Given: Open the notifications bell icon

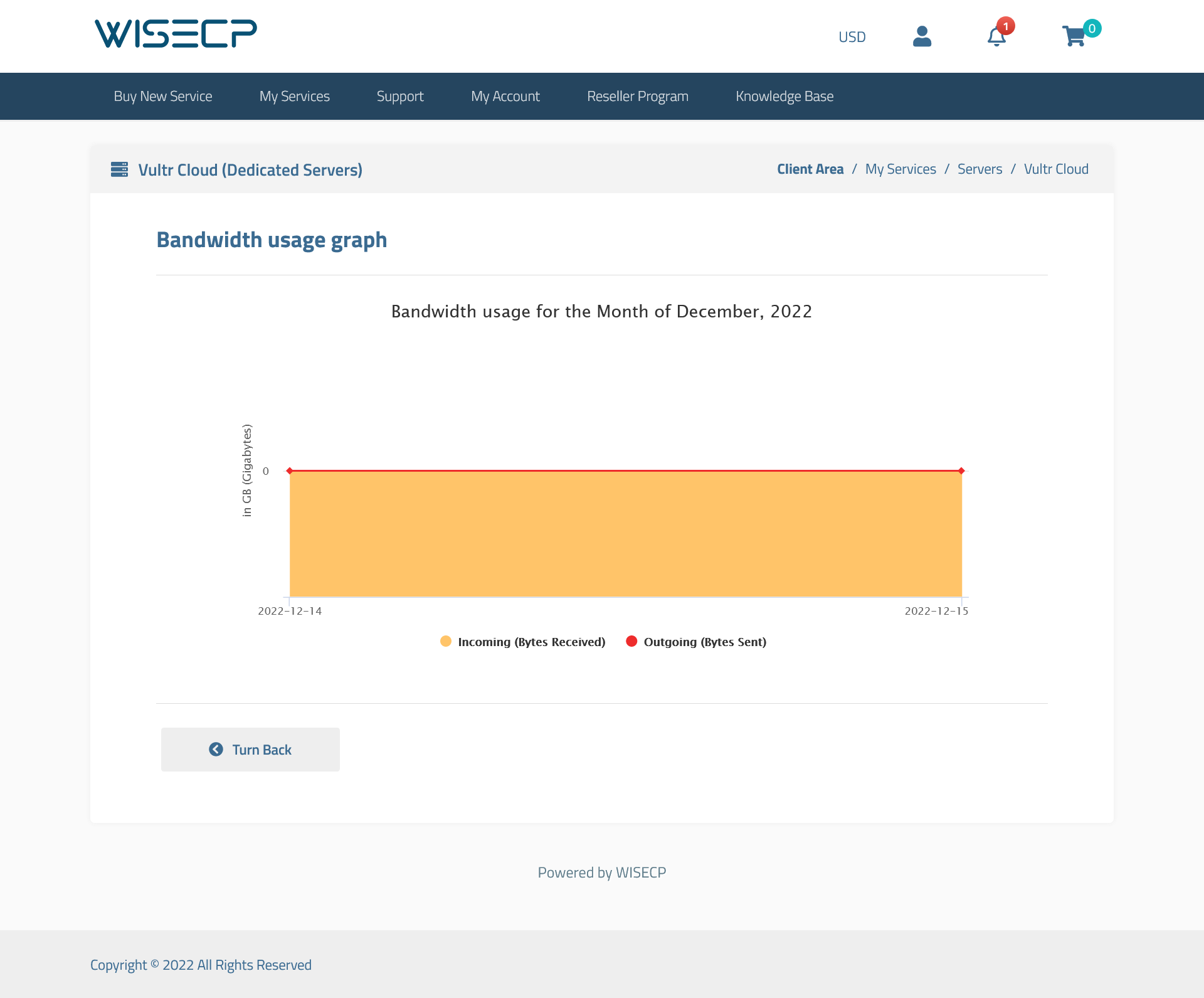Looking at the screenshot, I should pyautogui.click(x=996, y=36).
